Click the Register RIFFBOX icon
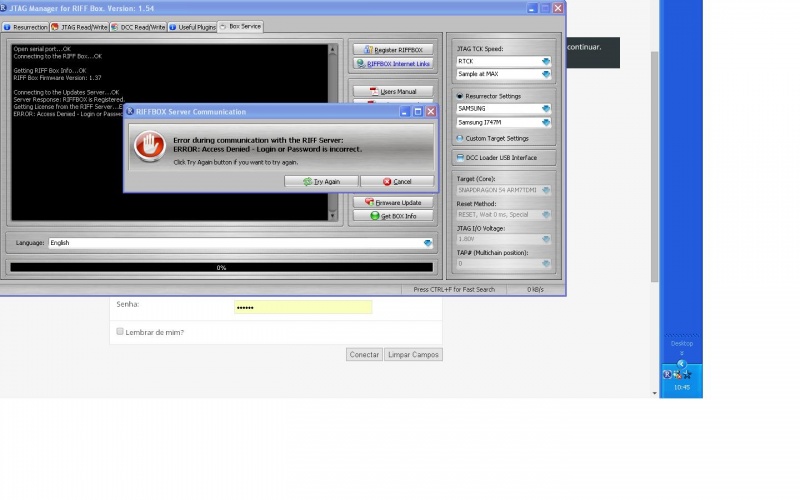 (368, 49)
